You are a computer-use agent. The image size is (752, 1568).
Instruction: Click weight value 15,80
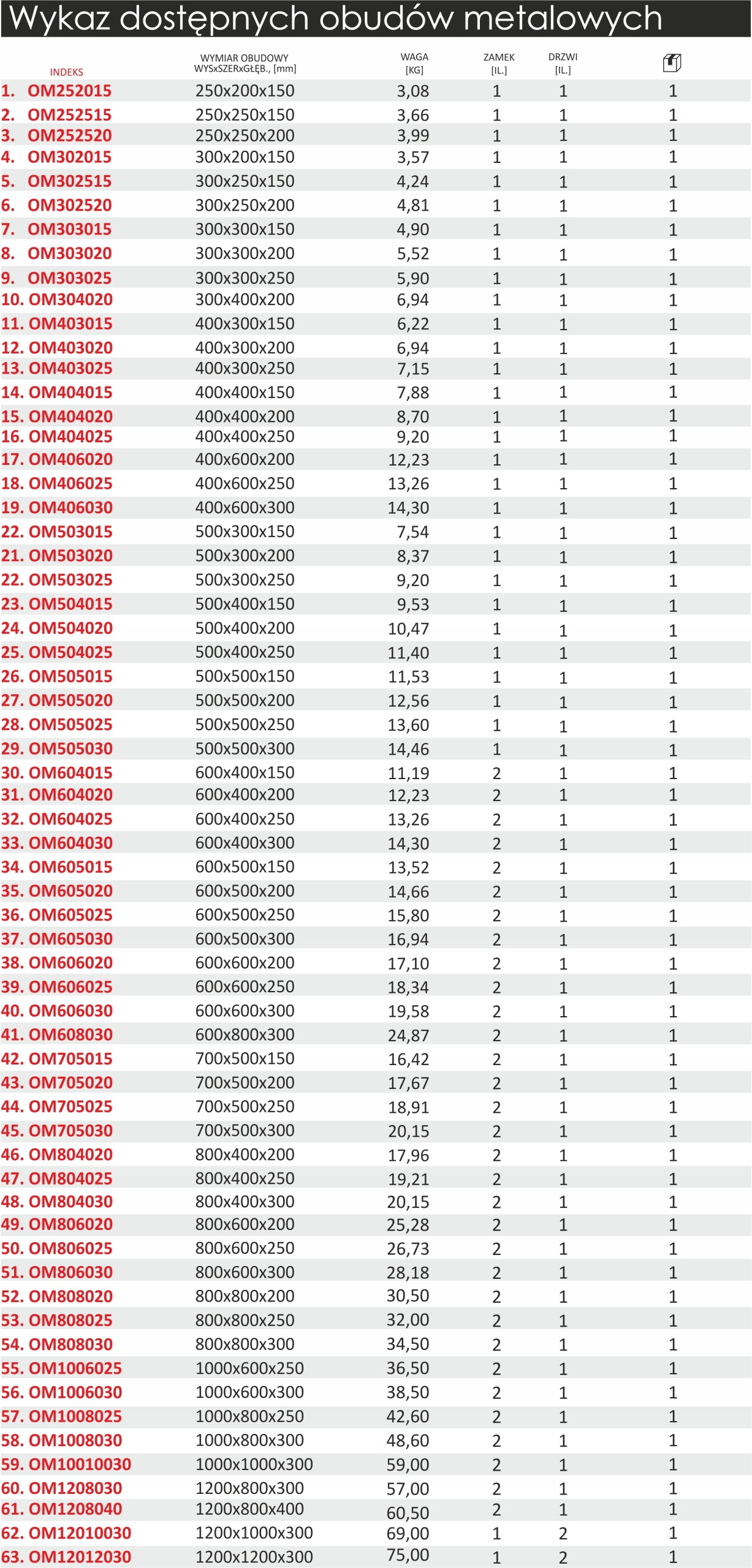point(408,916)
